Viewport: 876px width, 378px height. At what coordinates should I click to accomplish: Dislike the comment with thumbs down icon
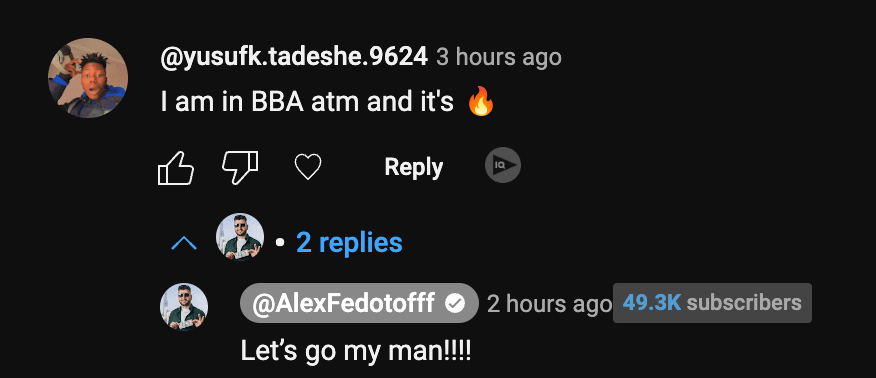(x=240, y=168)
